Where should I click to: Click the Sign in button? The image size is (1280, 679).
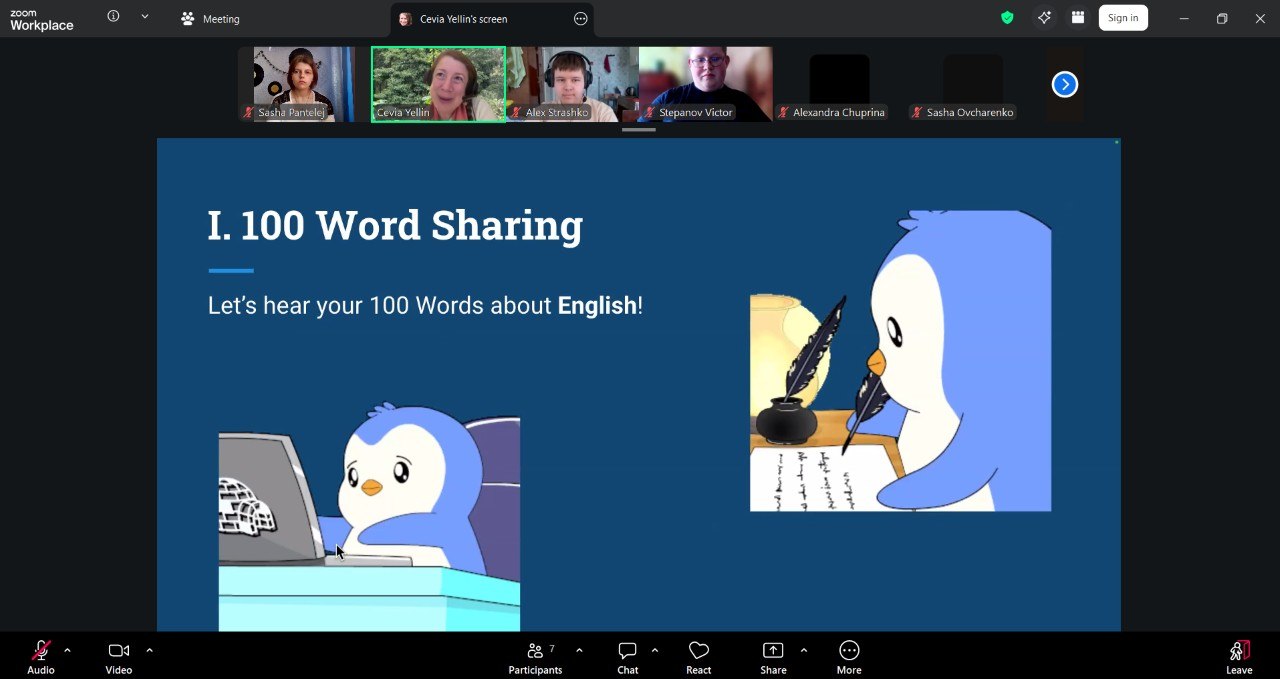click(x=1123, y=18)
